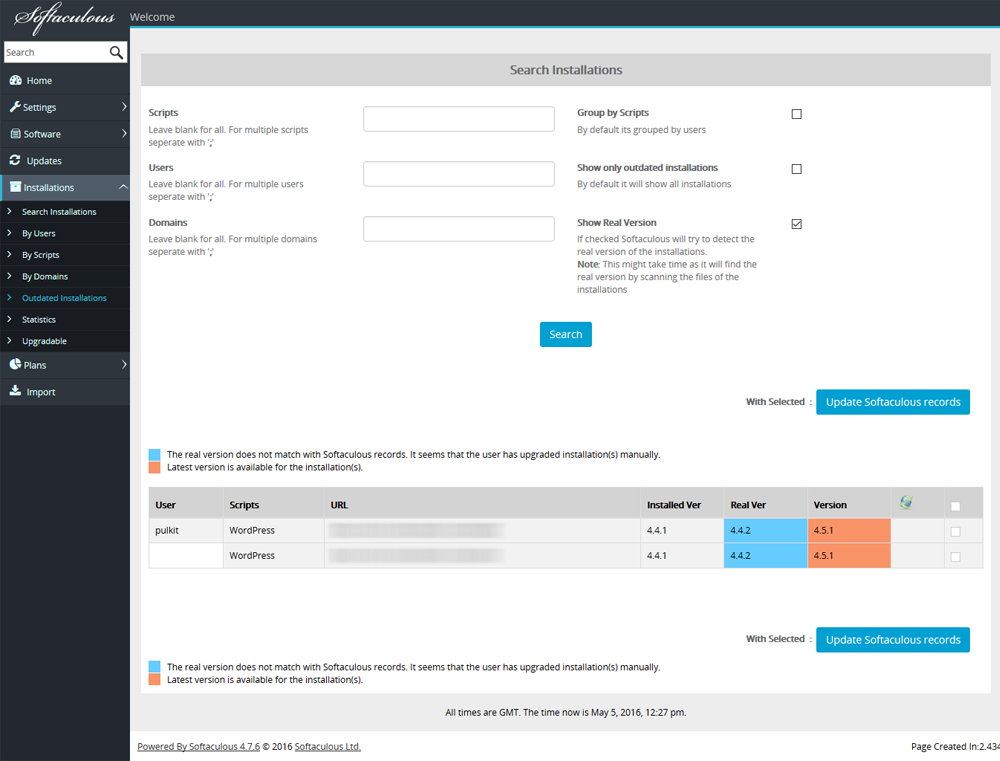This screenshot has width=1000, height=761.
Task: Toggle the select-all checkbox in table header
Action: click(x=955, y=506)
